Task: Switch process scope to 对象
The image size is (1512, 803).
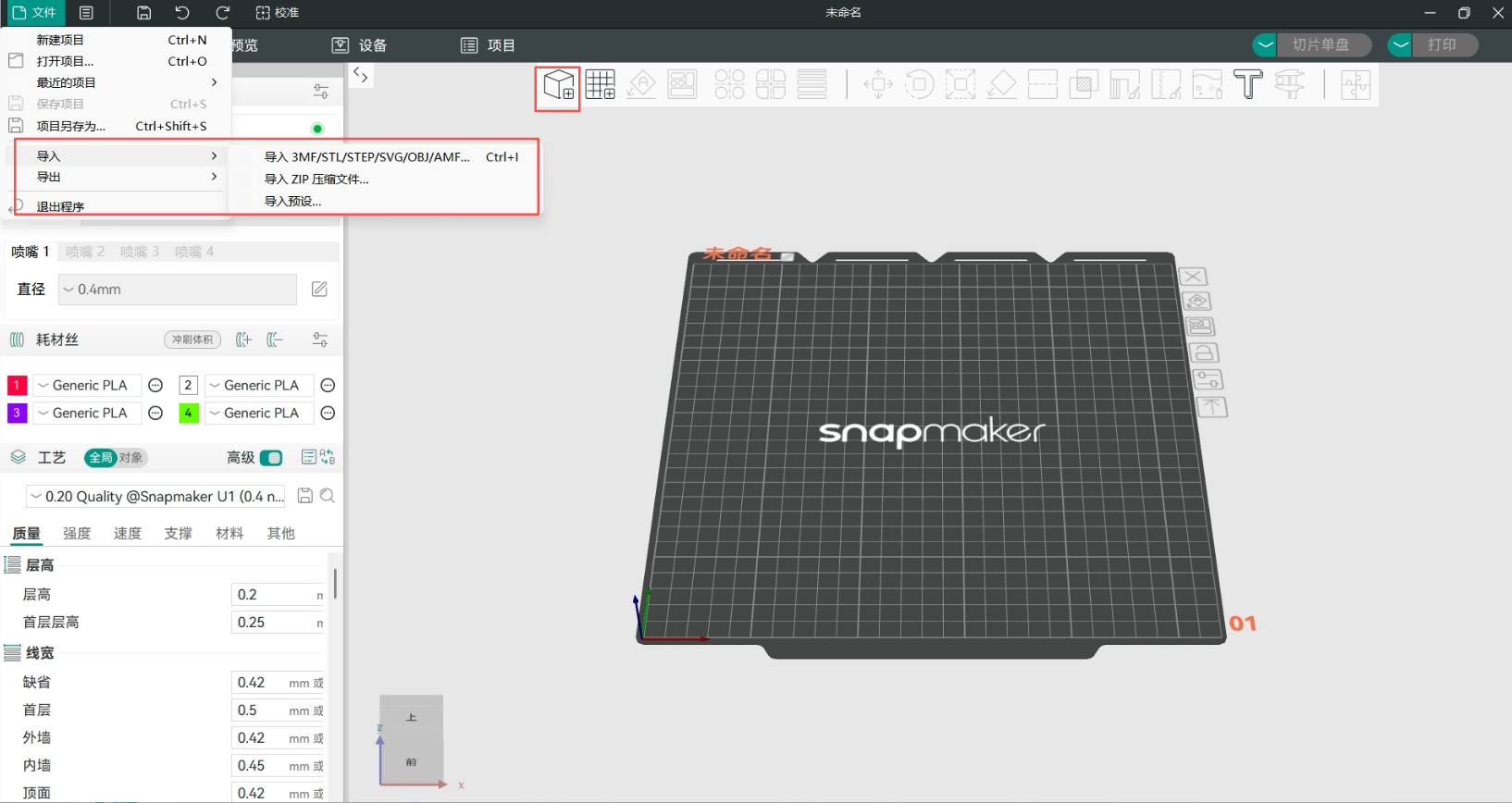Action: click(x=131, y=458)
